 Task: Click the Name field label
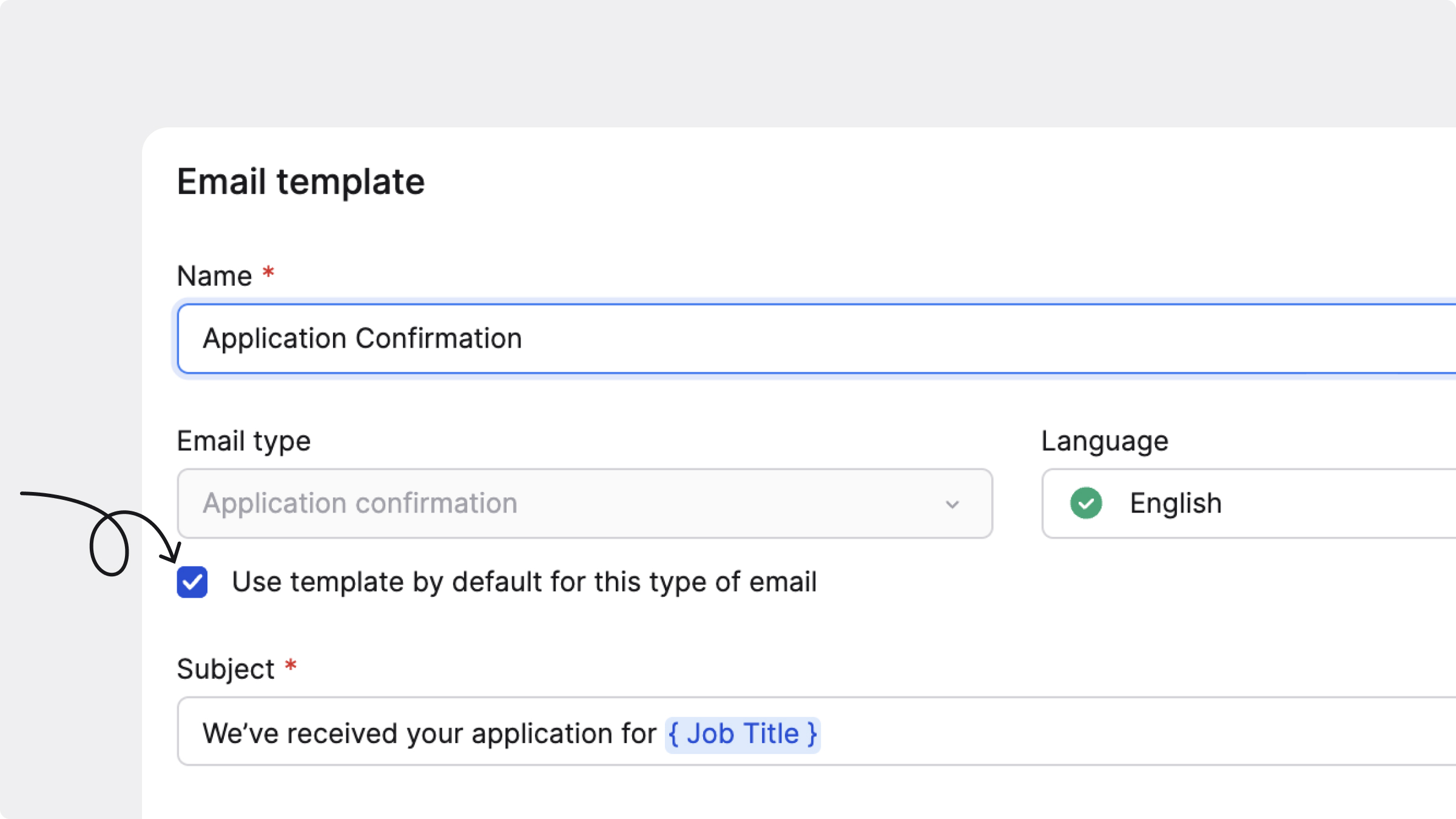tap(214, 276)
